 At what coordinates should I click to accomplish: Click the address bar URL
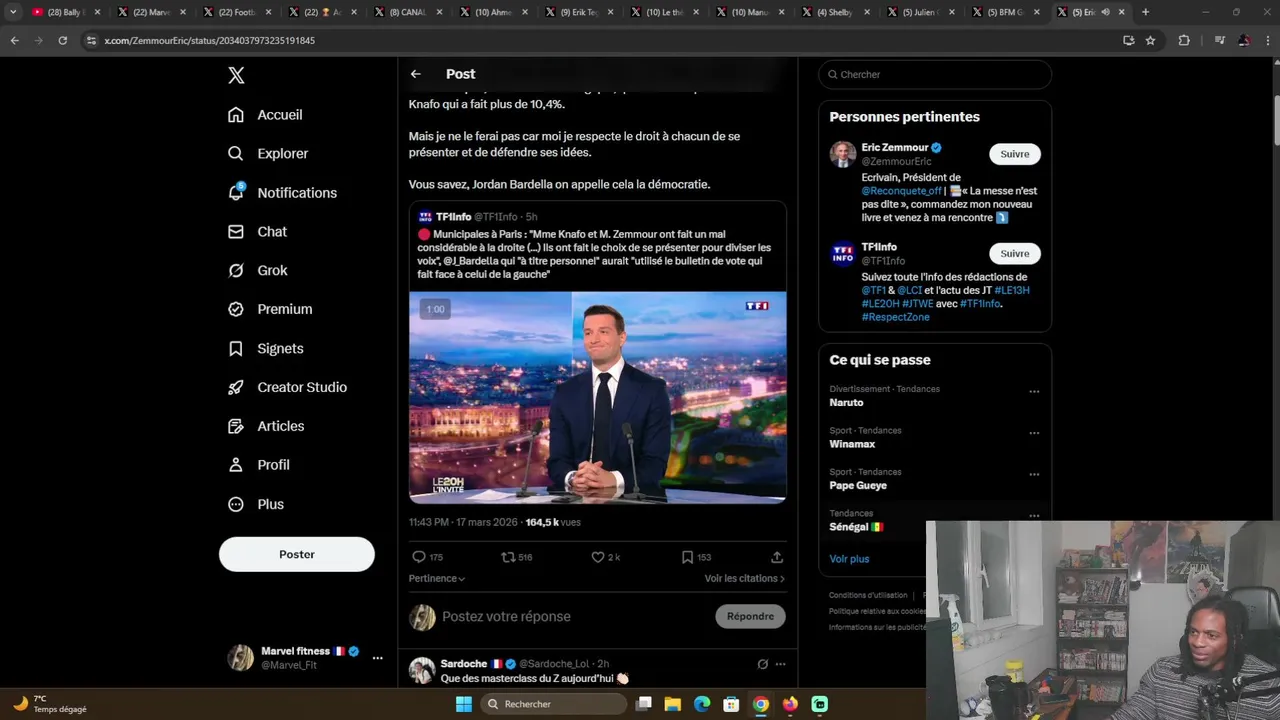pos(210,41)
